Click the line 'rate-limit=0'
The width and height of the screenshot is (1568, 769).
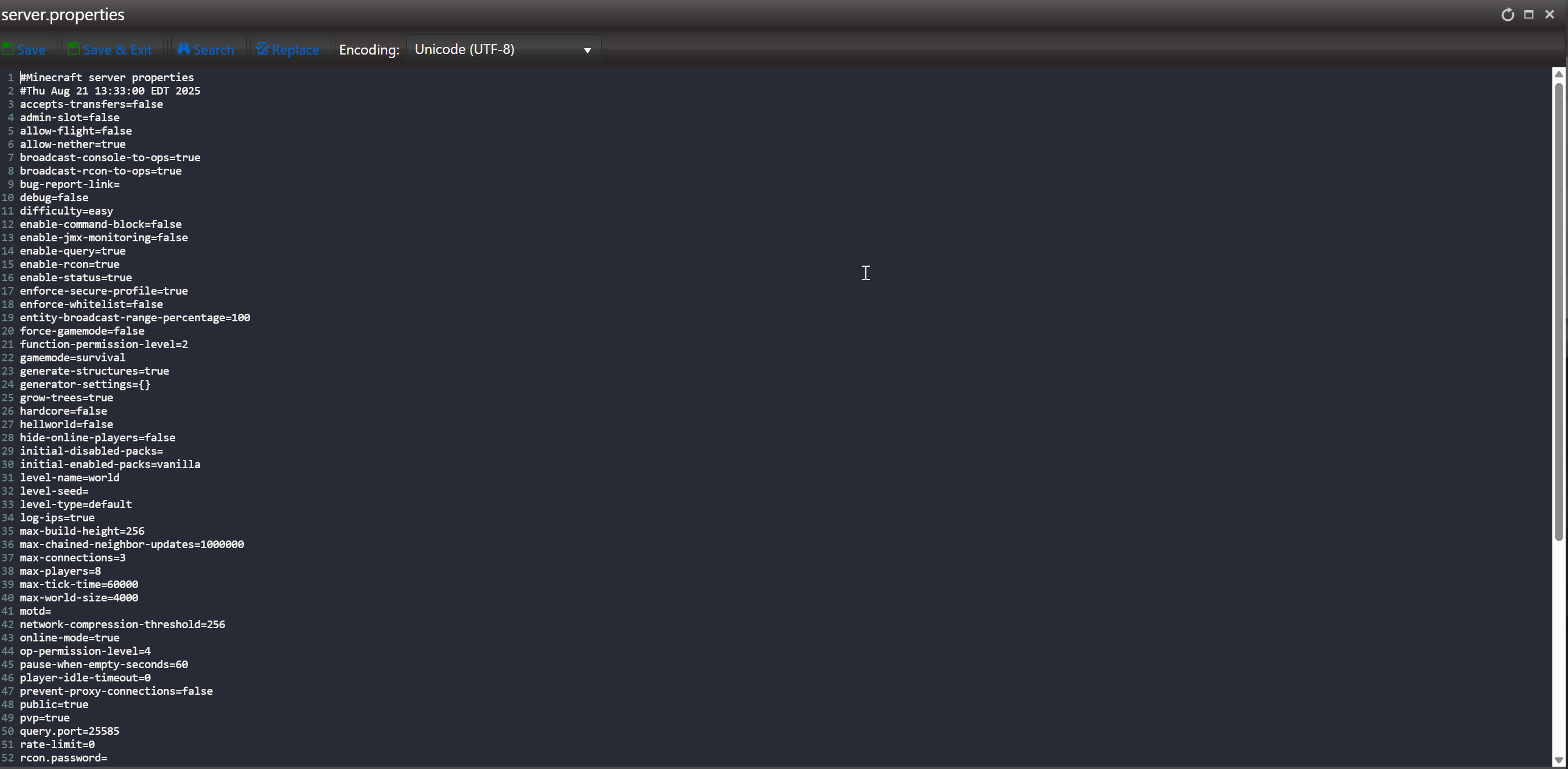[x=57, y=745]
